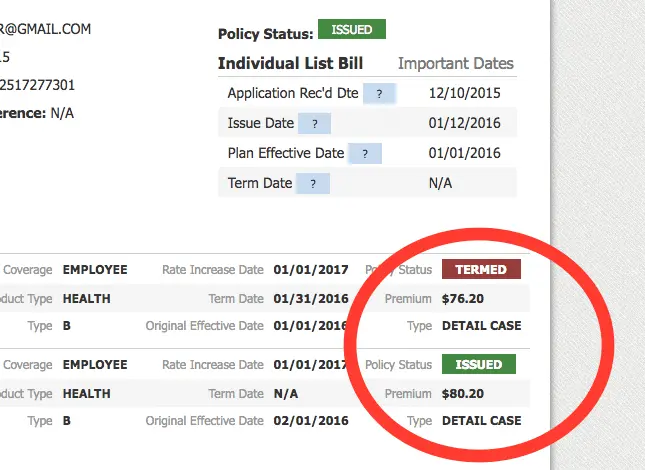
Task: Select the ISSUED badge in second coverage row
Action: [x=479, y=365]
